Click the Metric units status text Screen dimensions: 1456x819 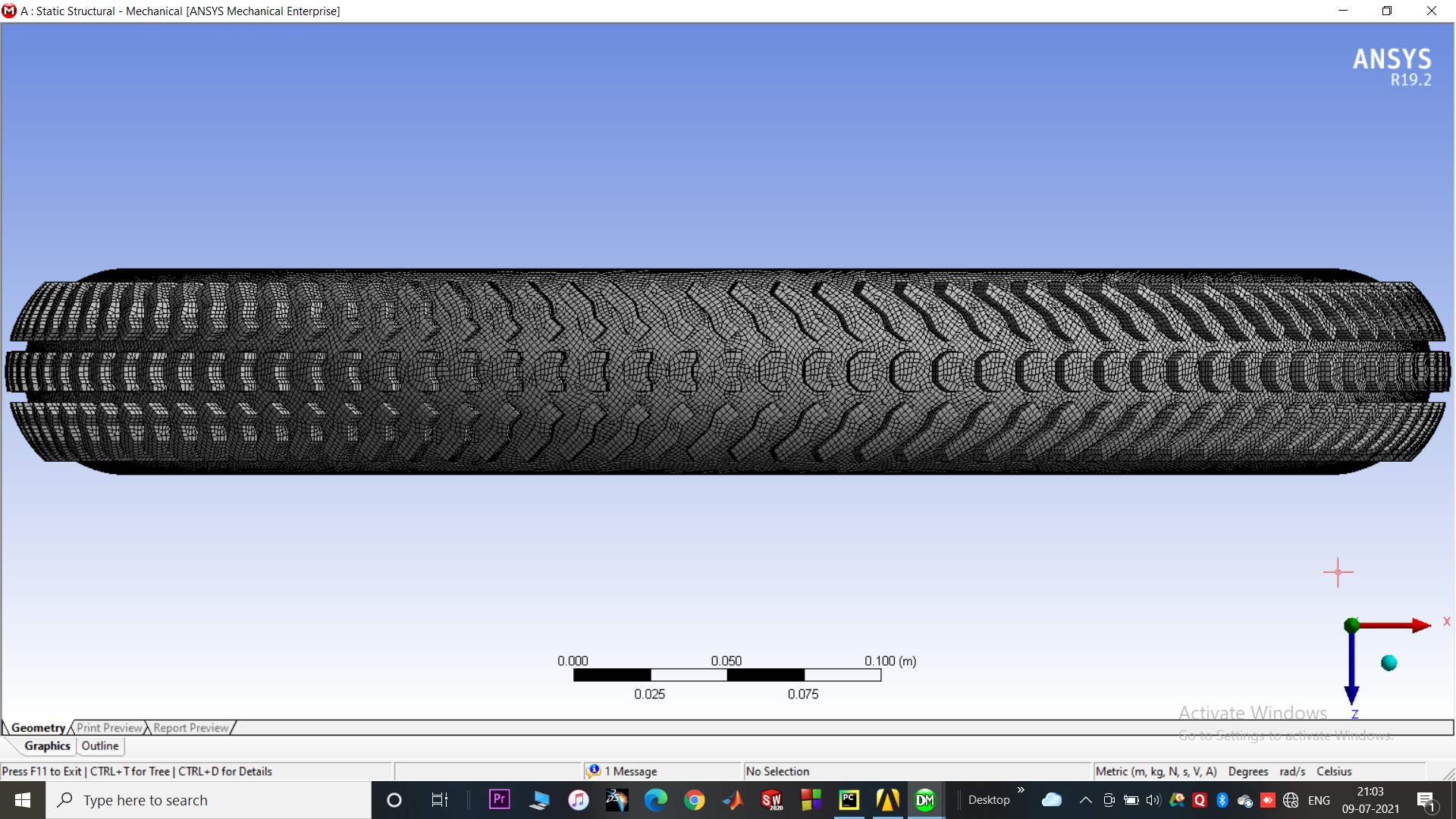pos(1156,771)
